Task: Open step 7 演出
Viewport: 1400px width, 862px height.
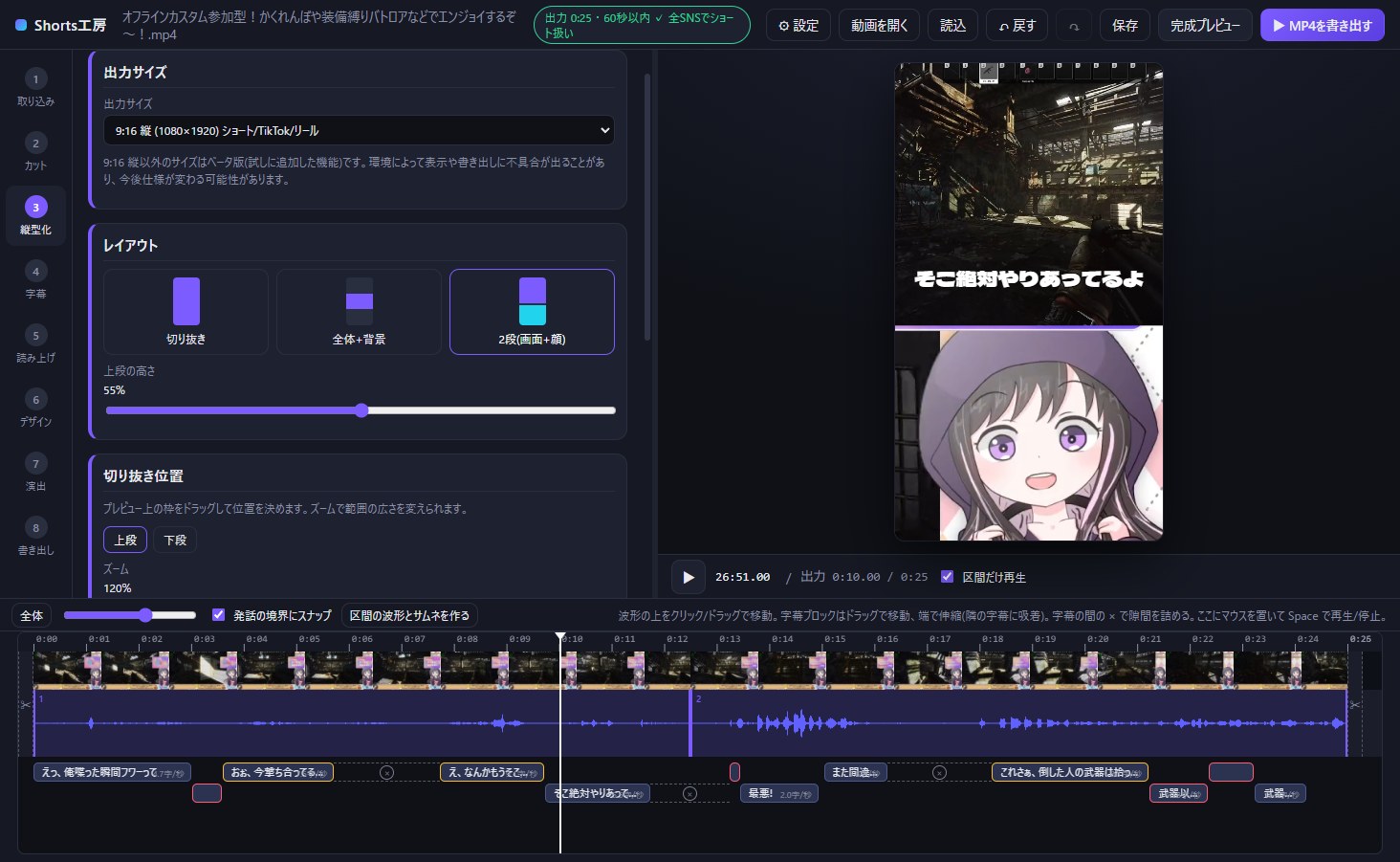Action: pyautogui.click(x=35, y=472)
